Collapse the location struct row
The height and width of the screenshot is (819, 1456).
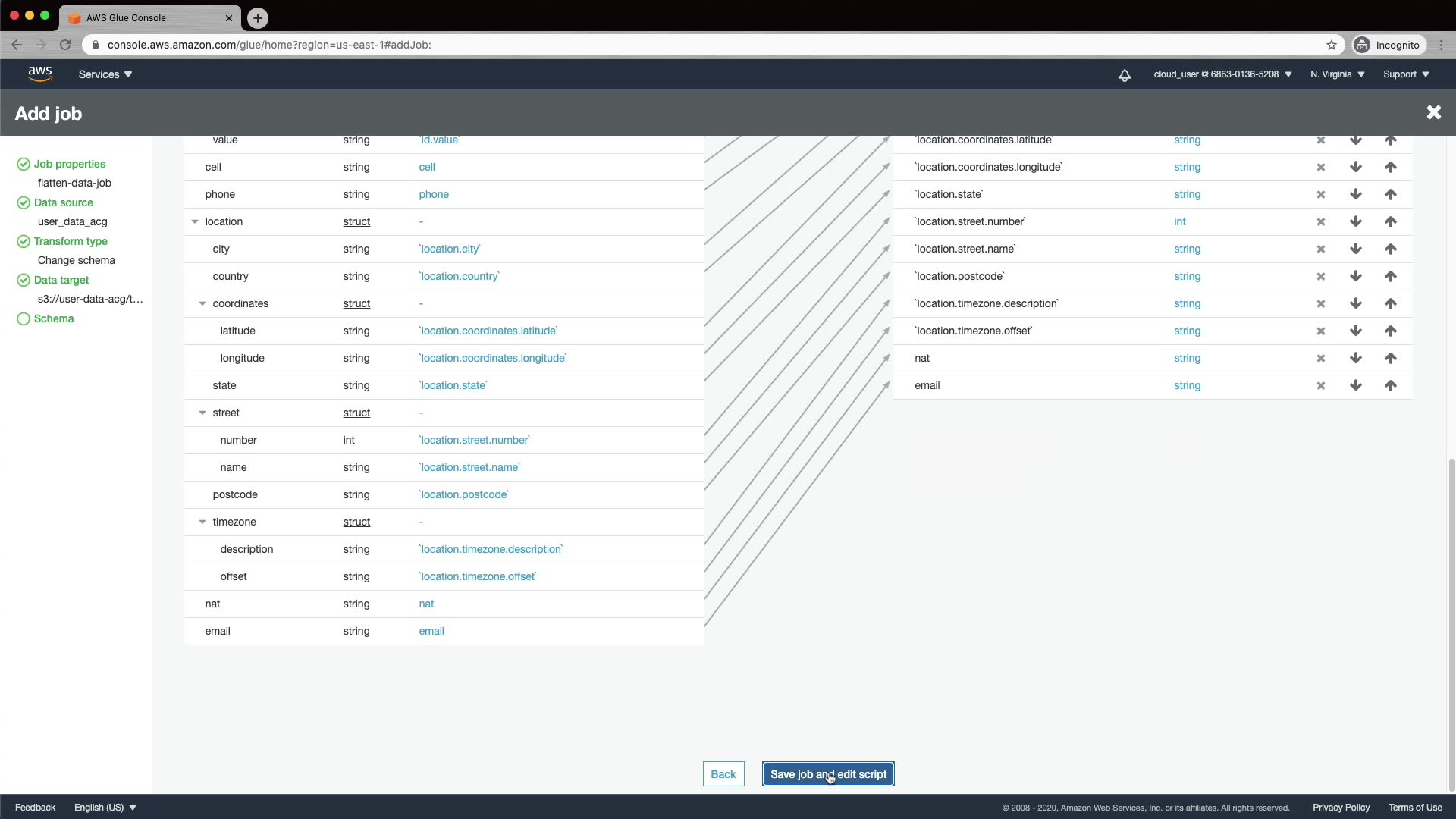pos(195,221)
